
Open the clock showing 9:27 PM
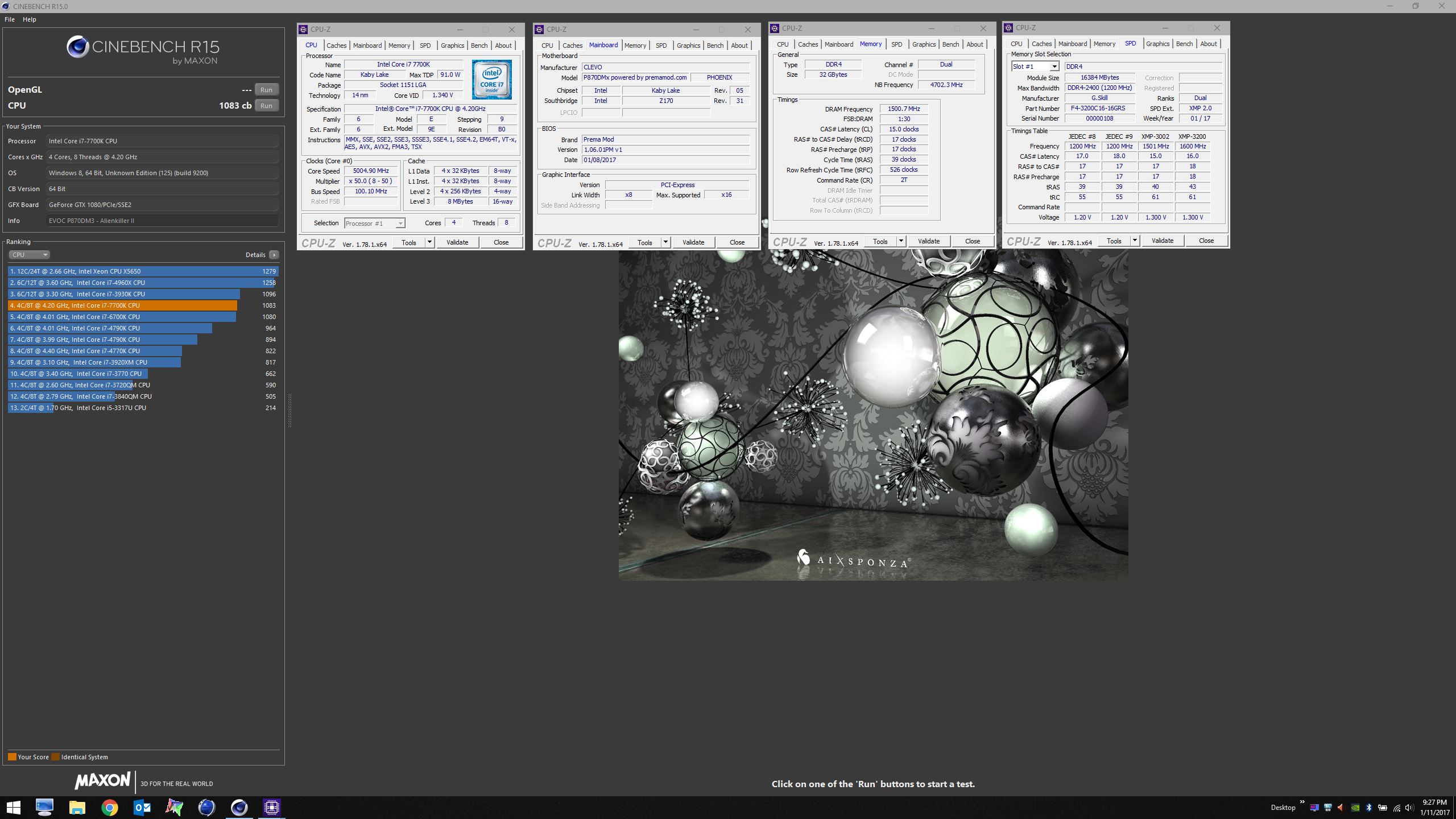1435,808
